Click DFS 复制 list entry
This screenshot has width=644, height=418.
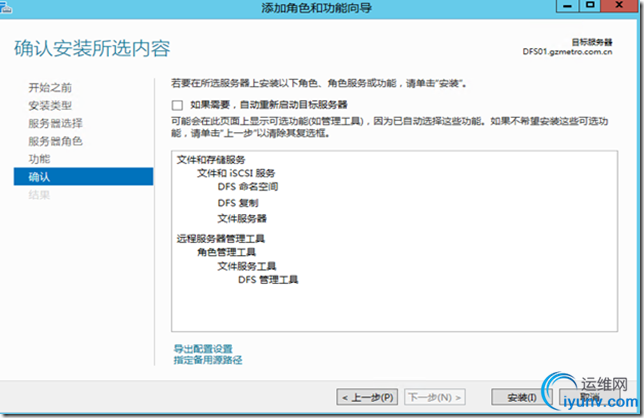(x=238, y=203)
